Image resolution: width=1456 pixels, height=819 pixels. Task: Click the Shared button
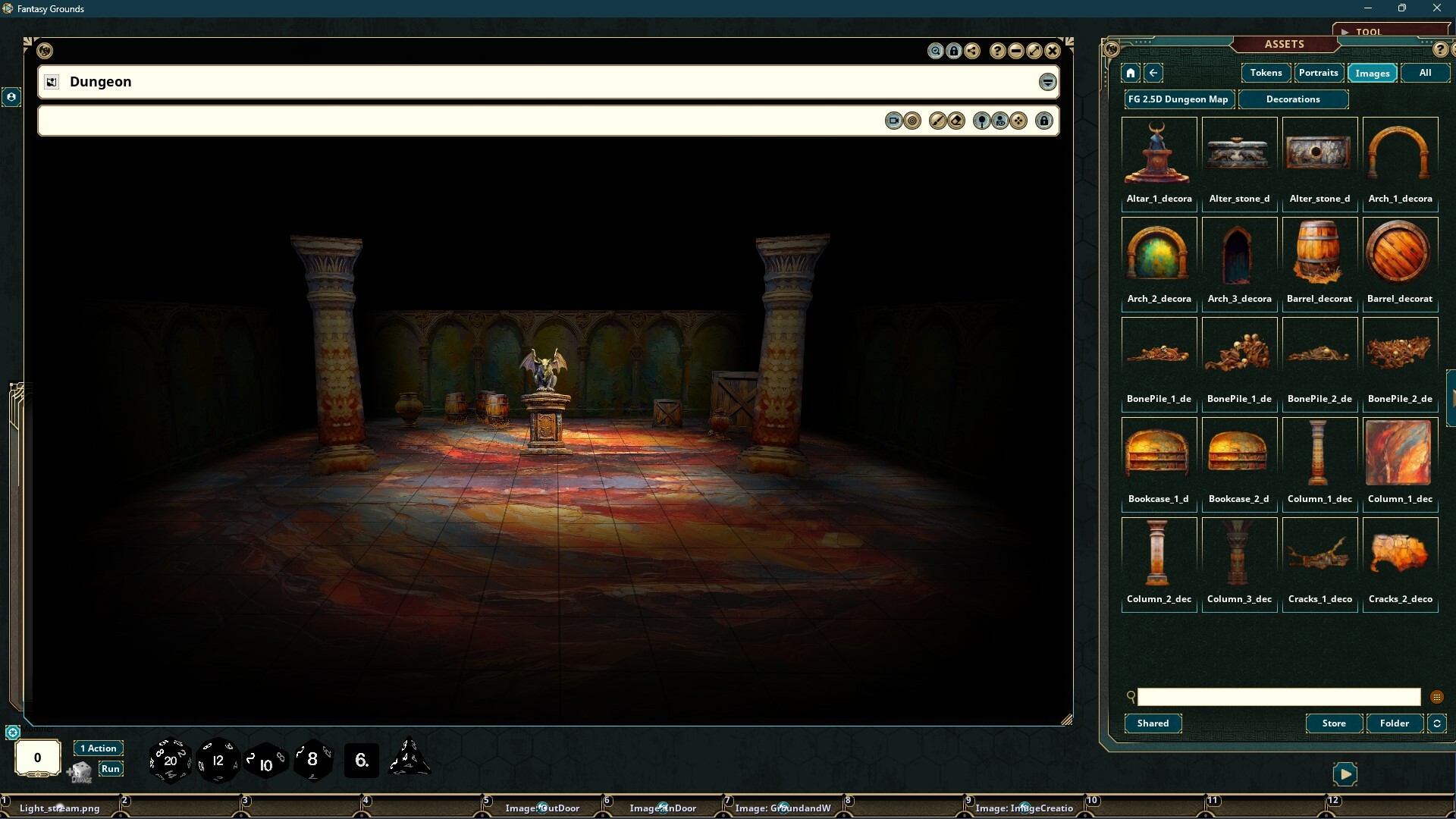click(1152, 723)
